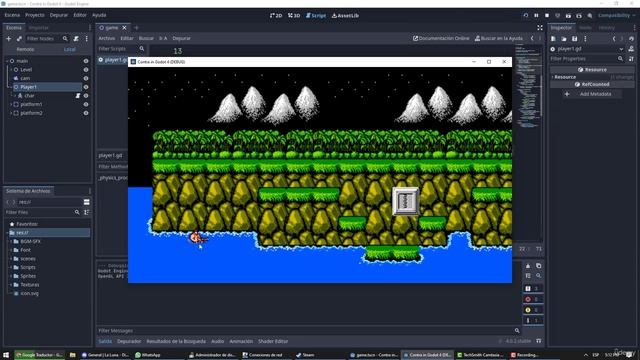Click the script icon next to char node

point(78,96)
